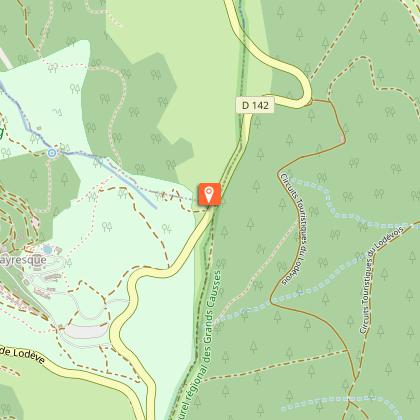Click the 'de Lodève' road name label

tap(22, 356)
